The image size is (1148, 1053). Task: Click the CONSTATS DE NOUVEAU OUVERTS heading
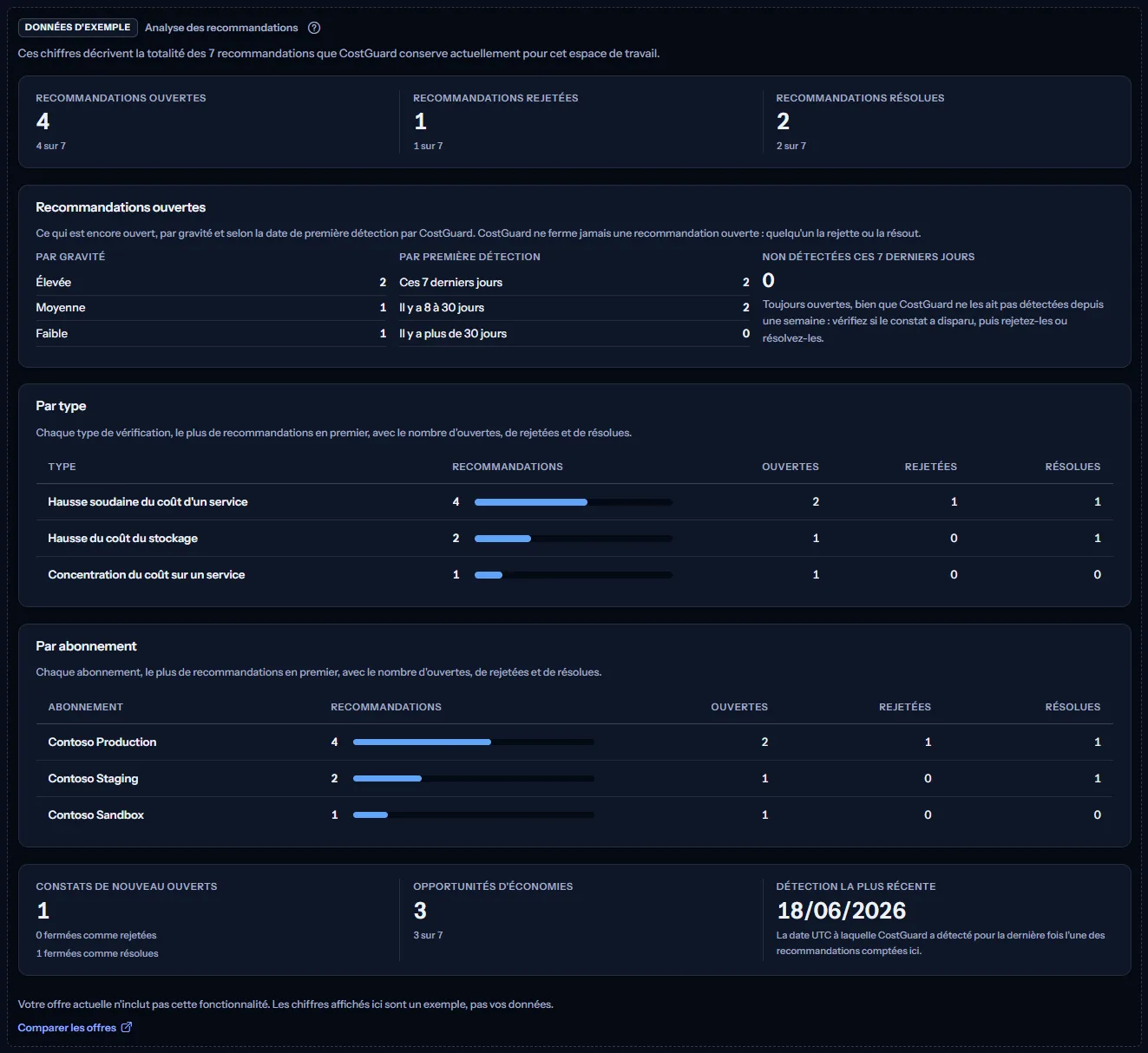pyautogui.click(x=127, y=886)
